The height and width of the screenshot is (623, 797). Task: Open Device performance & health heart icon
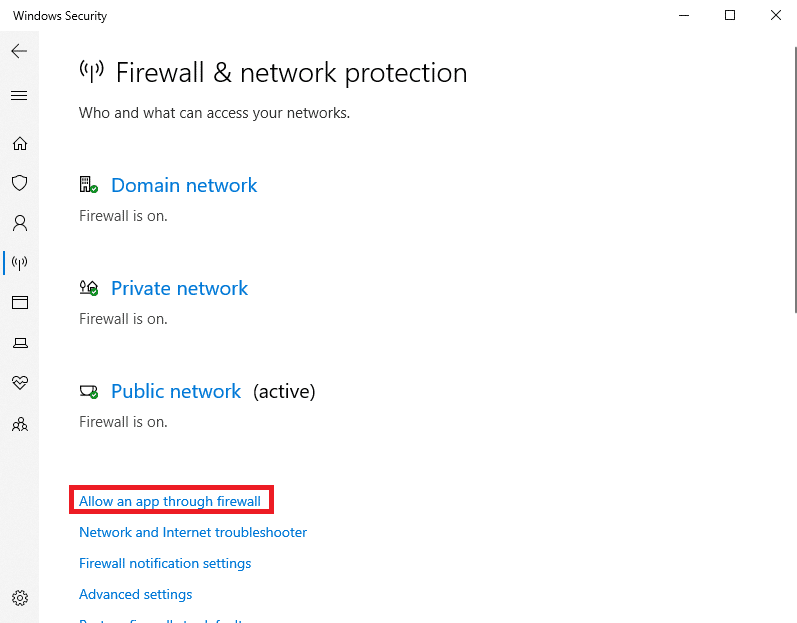20,383
